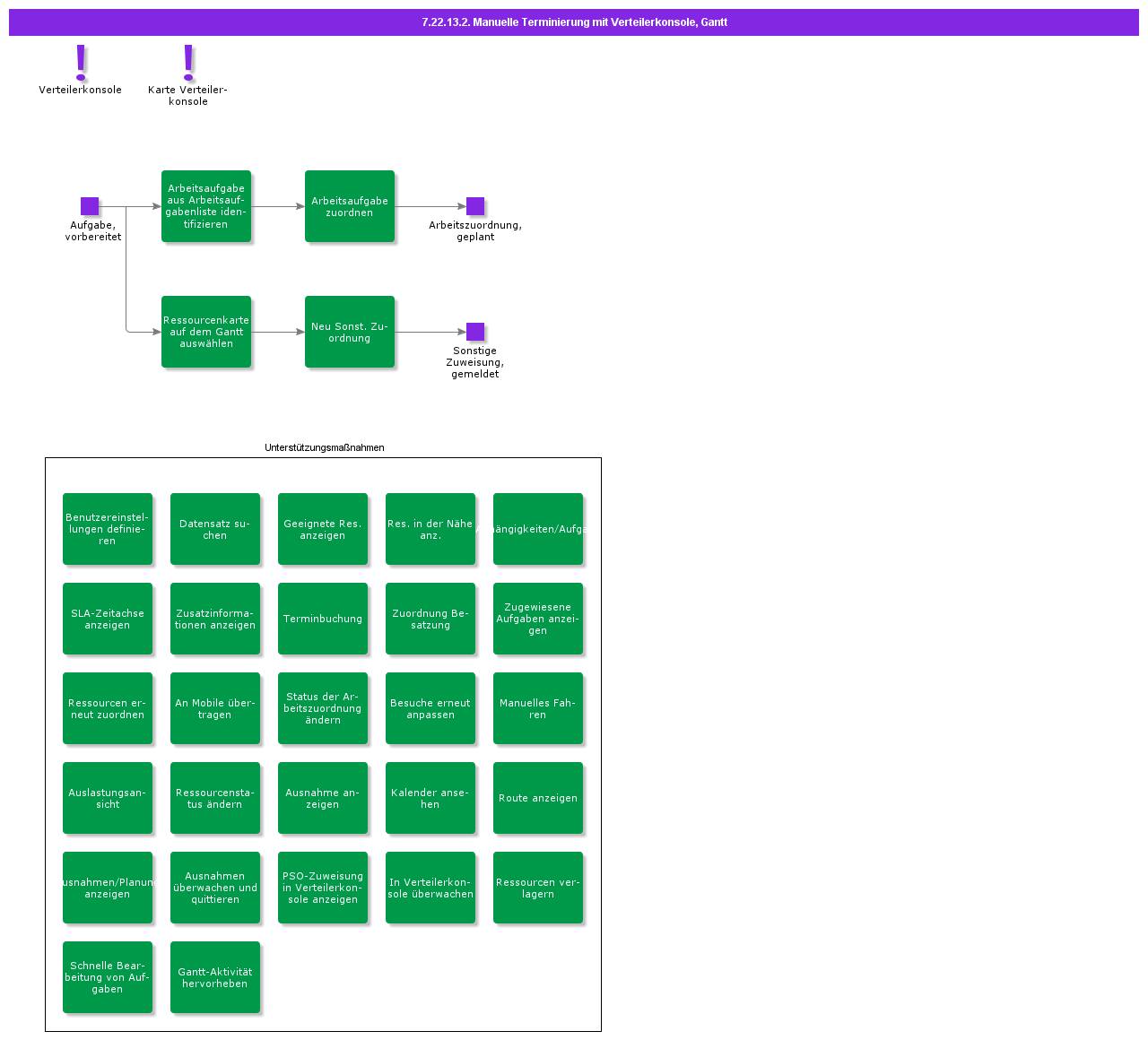Viewport: 1148px width, 1040px height.
Task: Click the Sonstige Zuweisung, gemeldet label
Action: click(475, 362)
